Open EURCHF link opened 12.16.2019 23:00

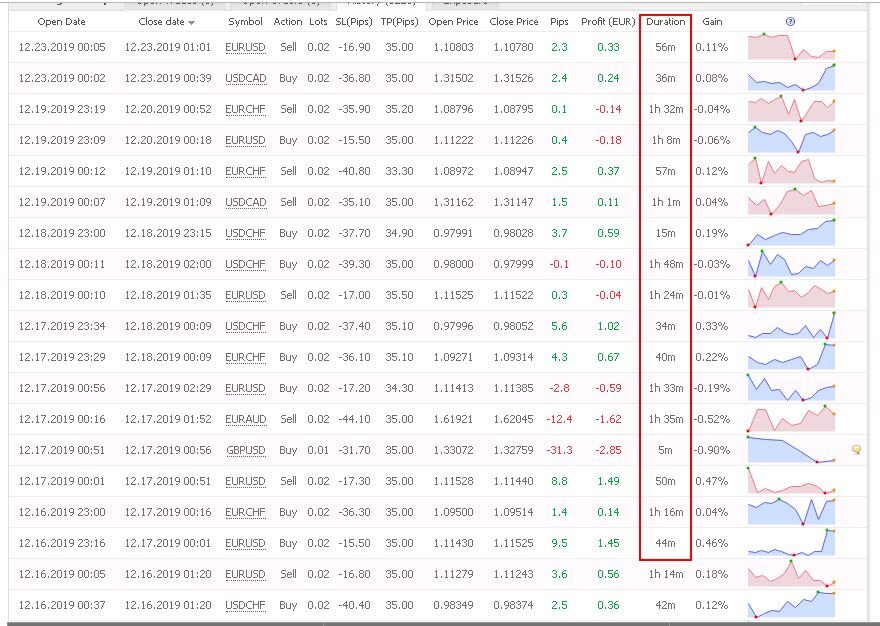coord(245,512)
